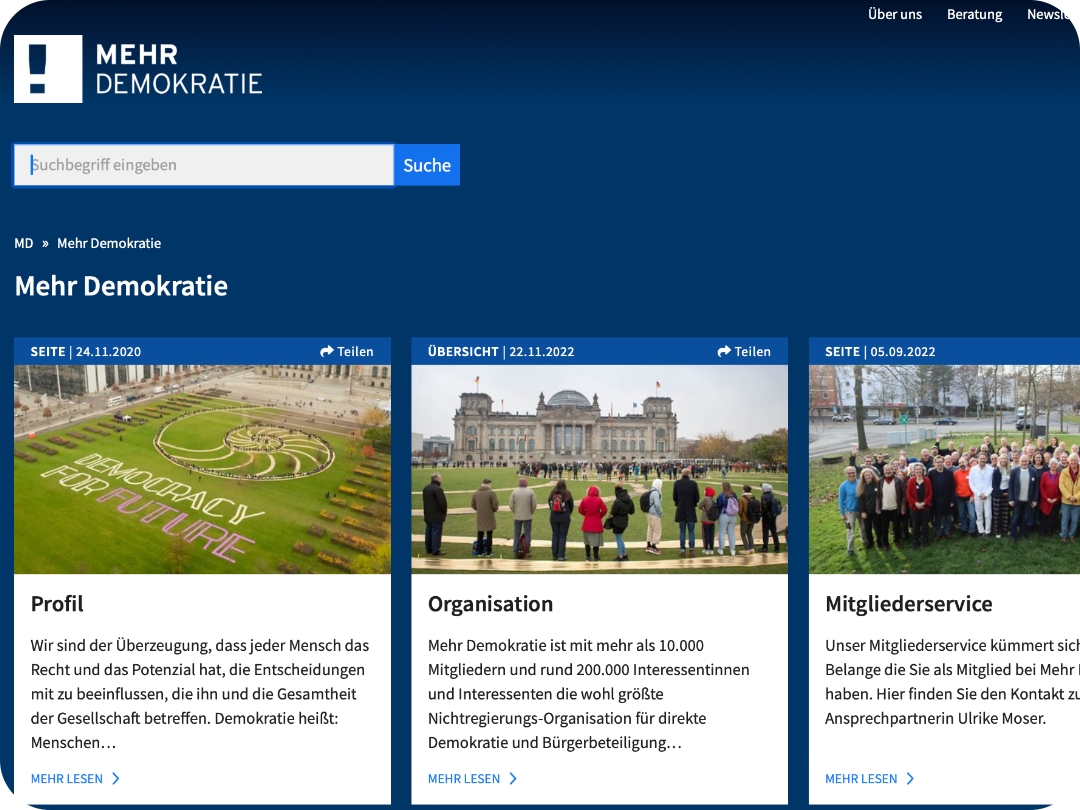Click the share arrow icon on Profil card
Image resolution: width=1080 pixels, height=810 pixels.
[x=326, y=351]
